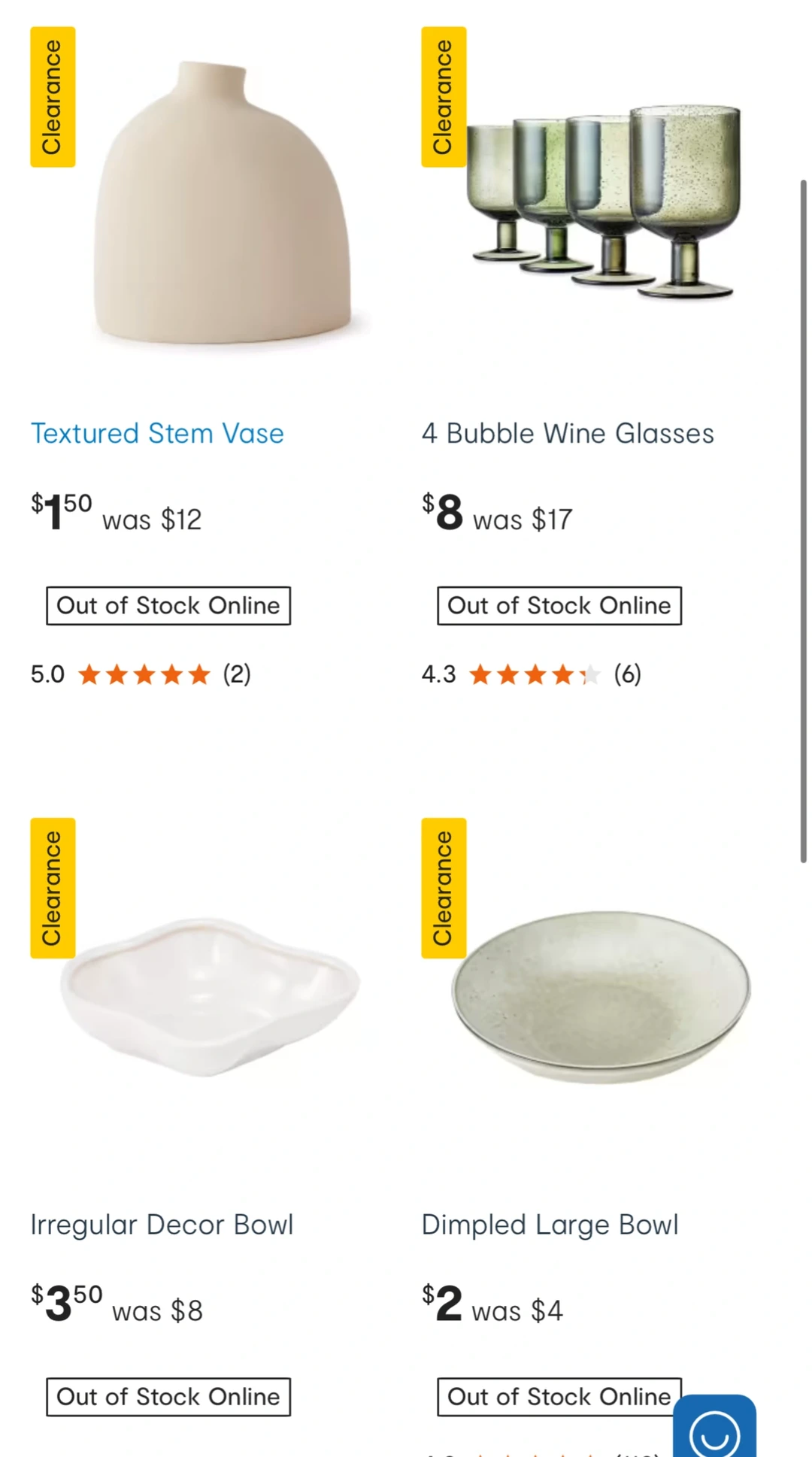Open the Textured Stem Vase title link
This screenshot has width=812, height=1457.
pos(157,434)
